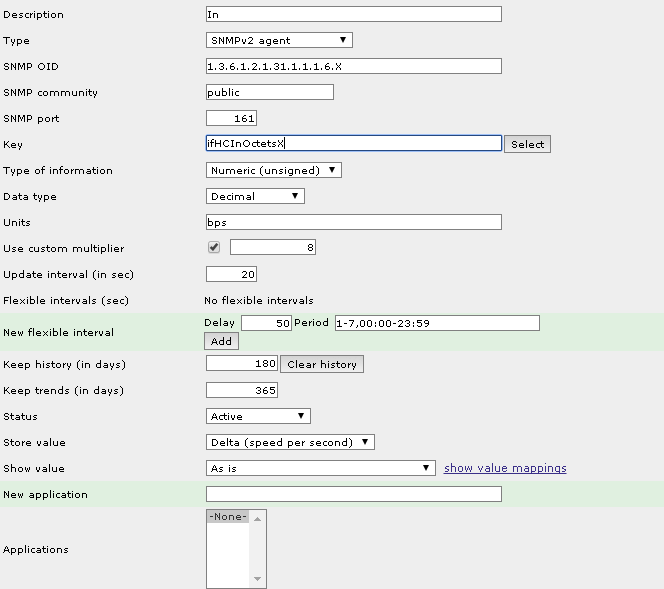Select -None- in the Applications list
The image size is (664, 589).
[228, 517]
